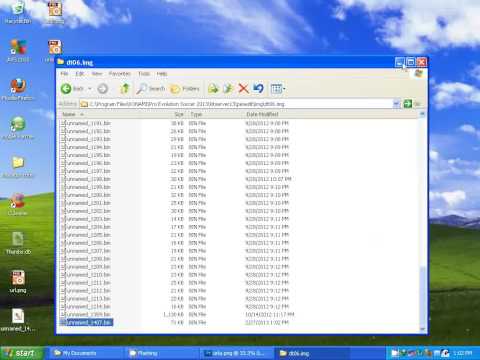Select file unnamed_1204.bin

point(86,227)
